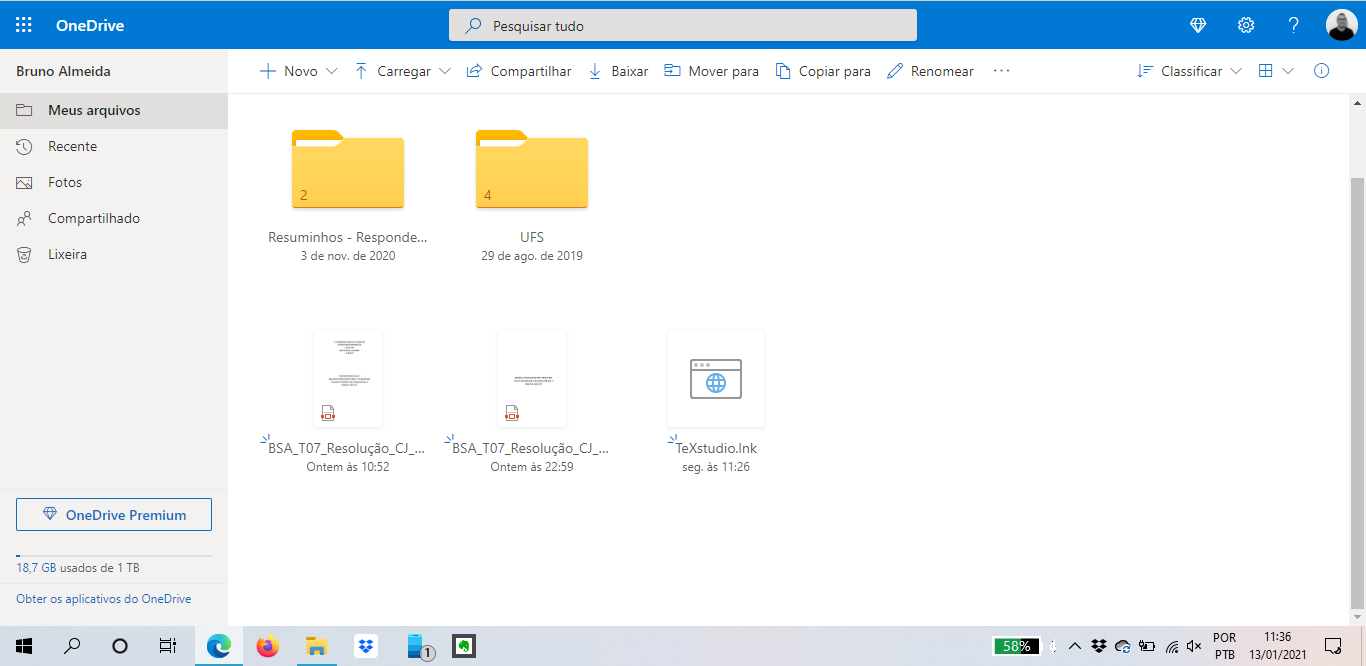Open Evernote in the taskbar
The image size is (1366, 666).
(x=463, y=646)
